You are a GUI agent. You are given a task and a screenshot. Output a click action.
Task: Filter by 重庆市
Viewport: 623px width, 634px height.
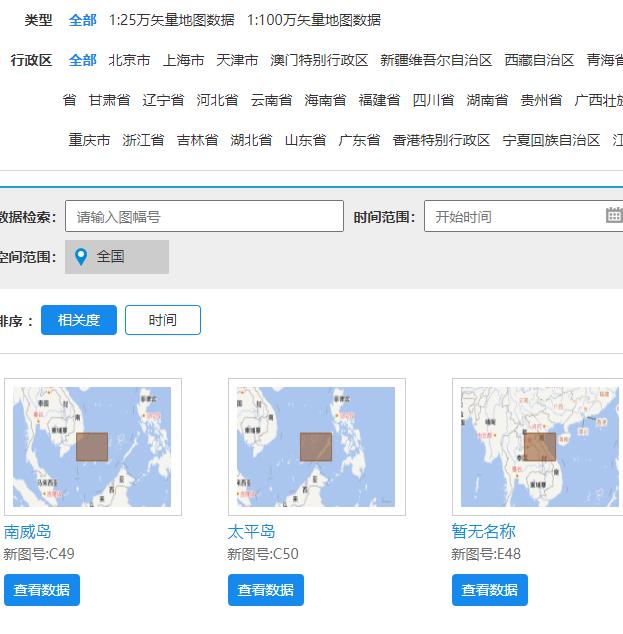(89, 140)
